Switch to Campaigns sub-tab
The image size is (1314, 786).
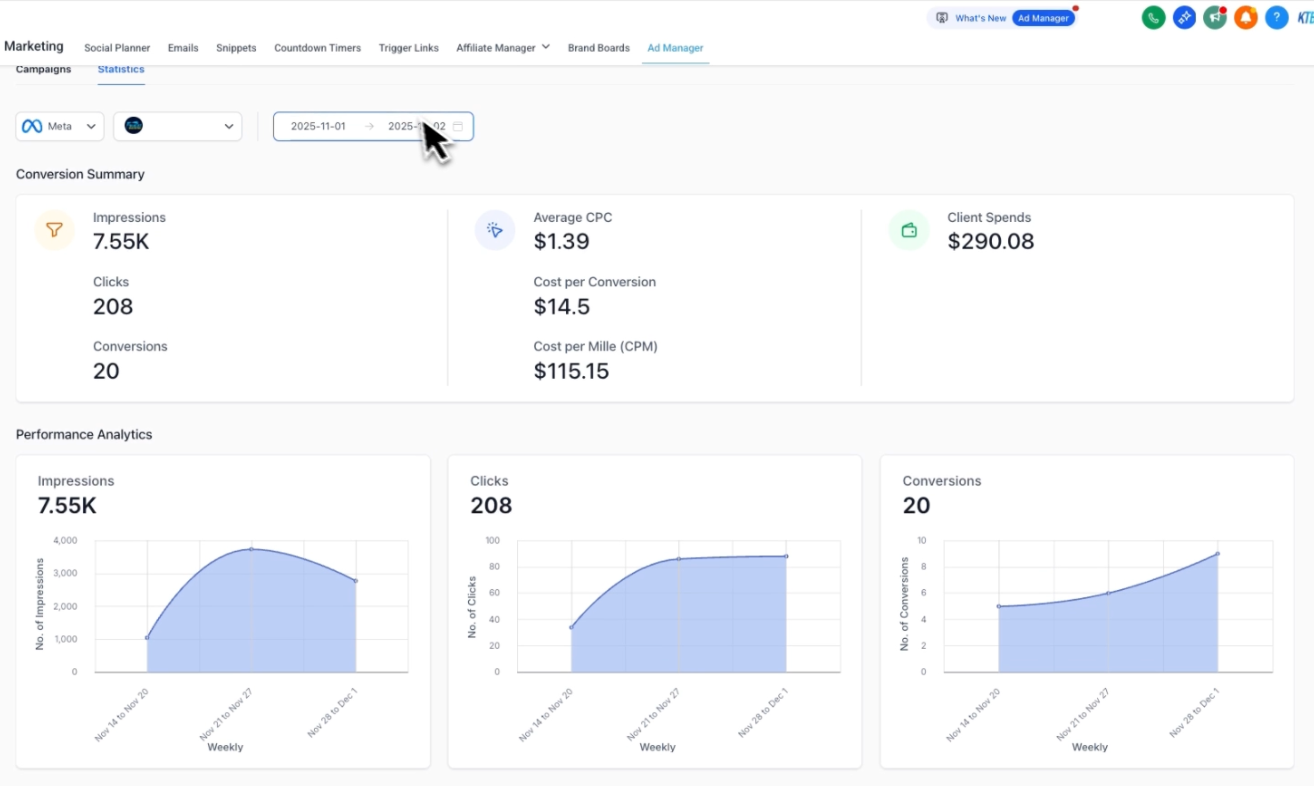click(x=44, y=70)
